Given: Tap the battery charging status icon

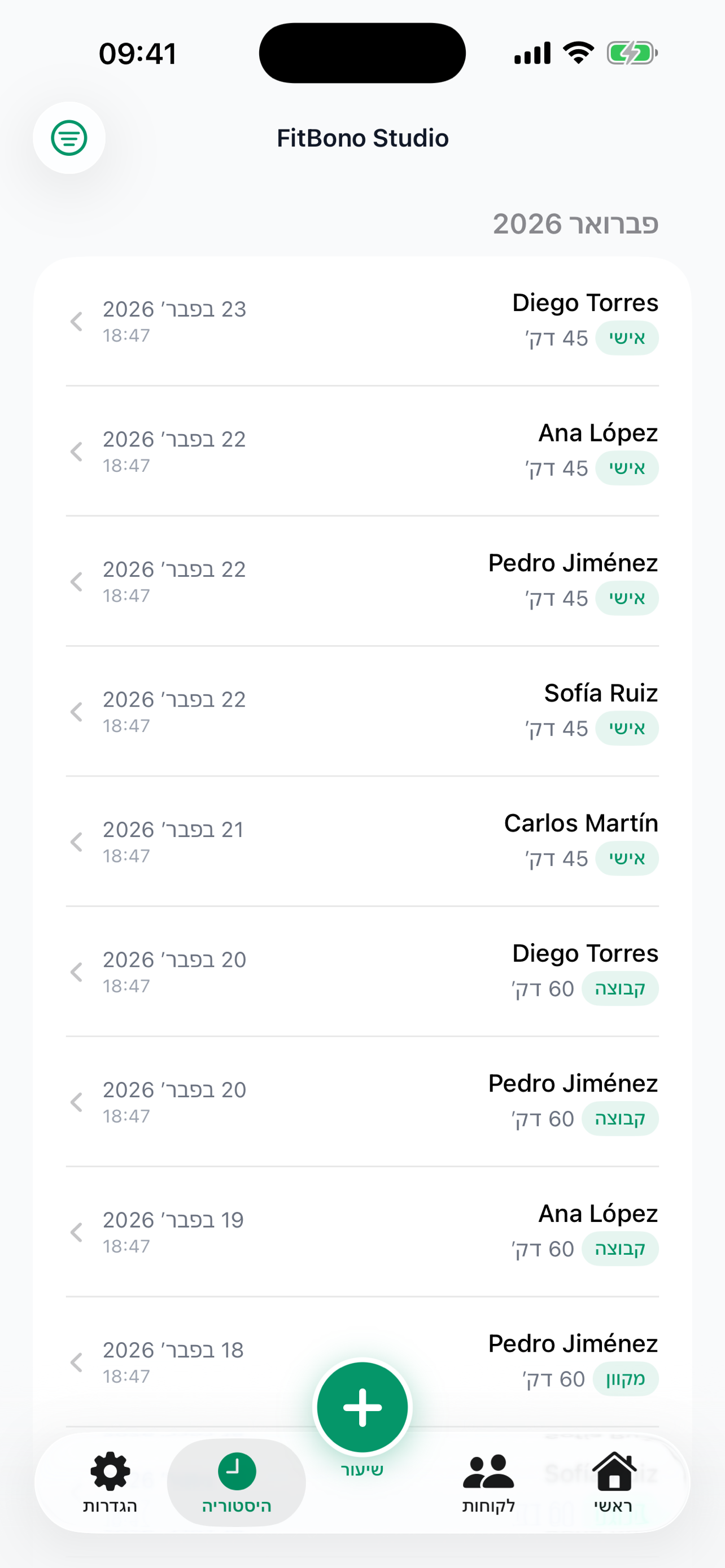Looking at the screenshot, I should coord(631,53).
